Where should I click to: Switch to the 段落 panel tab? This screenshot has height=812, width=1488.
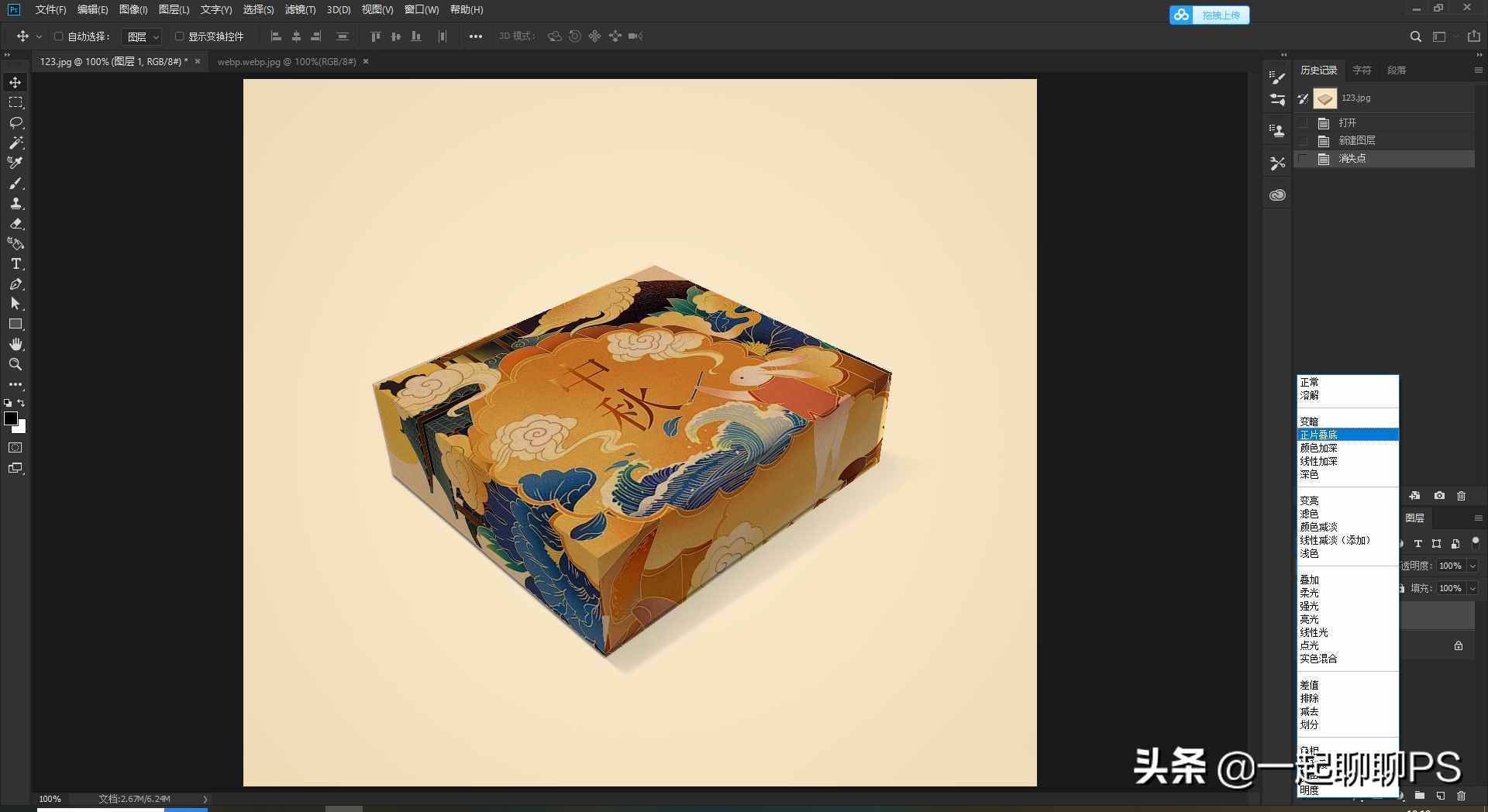1397,70
